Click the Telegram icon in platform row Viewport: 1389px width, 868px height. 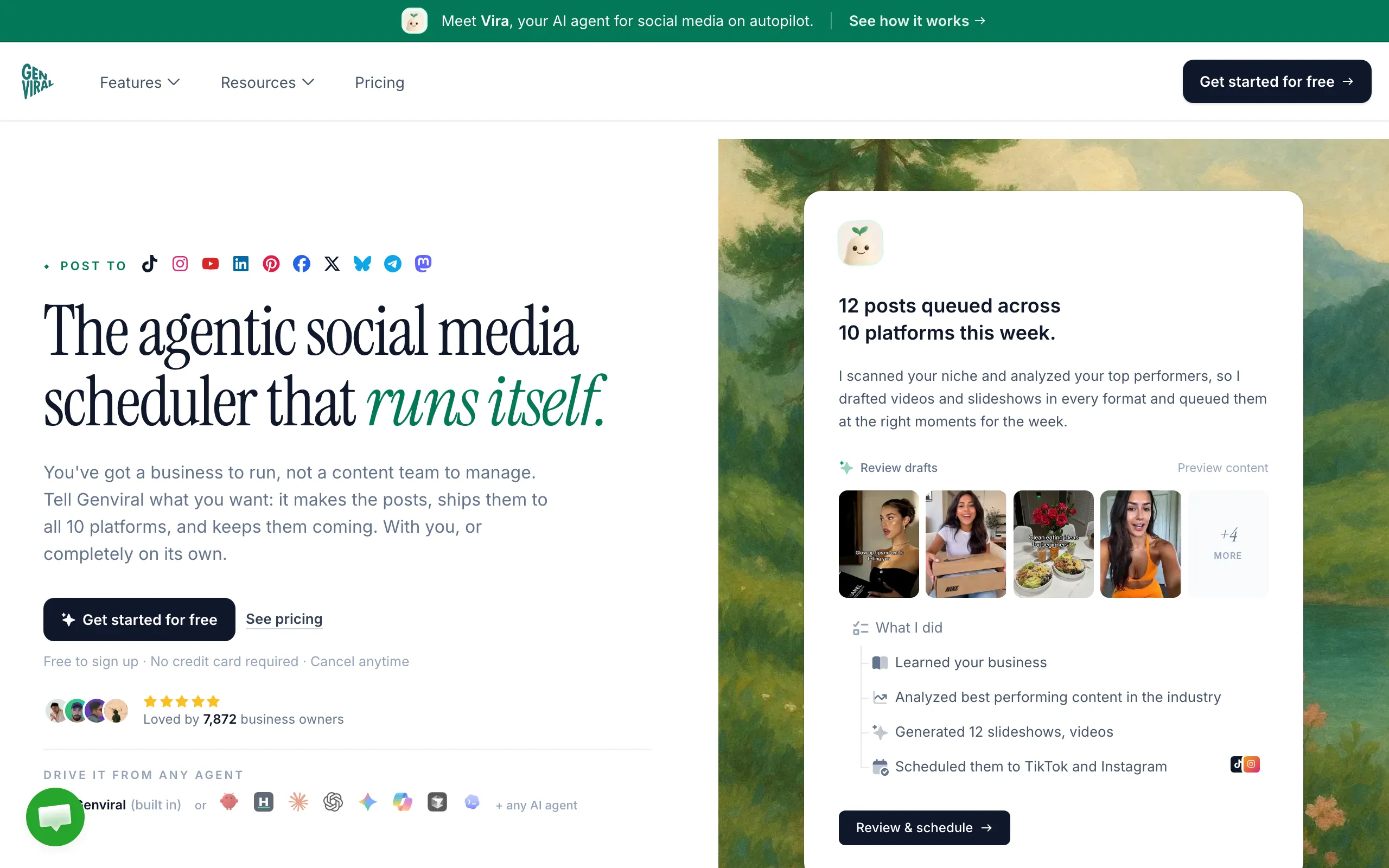pos(393,264)
